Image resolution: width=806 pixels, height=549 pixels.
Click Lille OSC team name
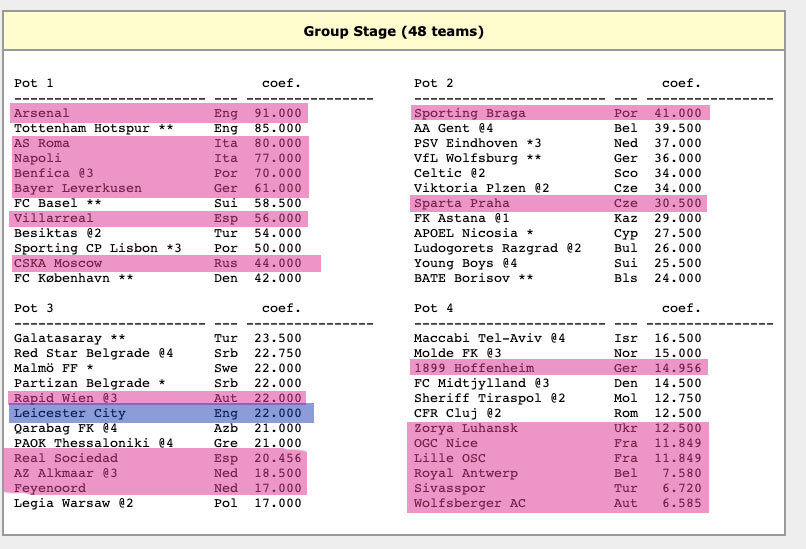tap(449, 458)
